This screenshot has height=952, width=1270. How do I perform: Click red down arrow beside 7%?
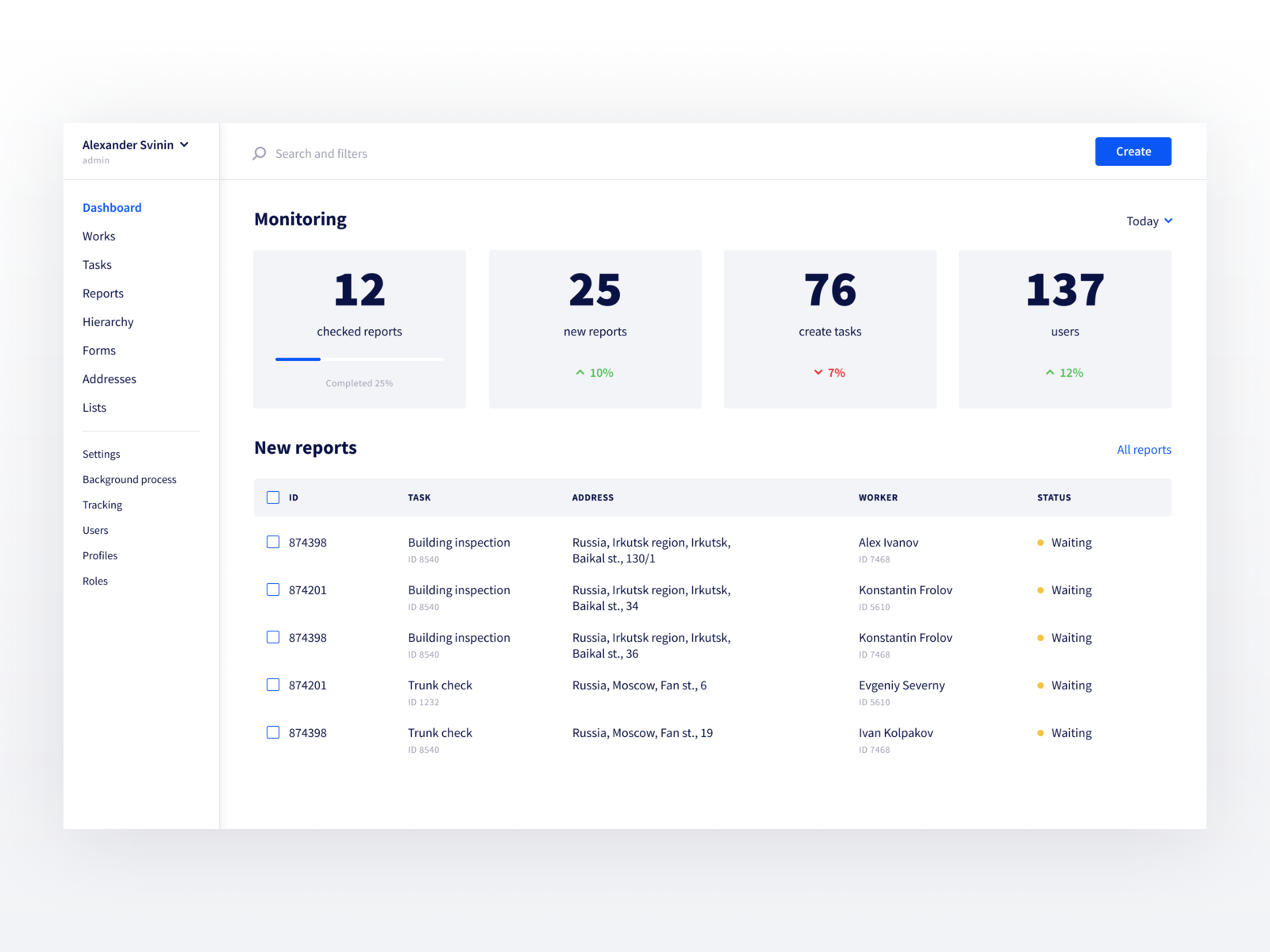pos(818,372)
